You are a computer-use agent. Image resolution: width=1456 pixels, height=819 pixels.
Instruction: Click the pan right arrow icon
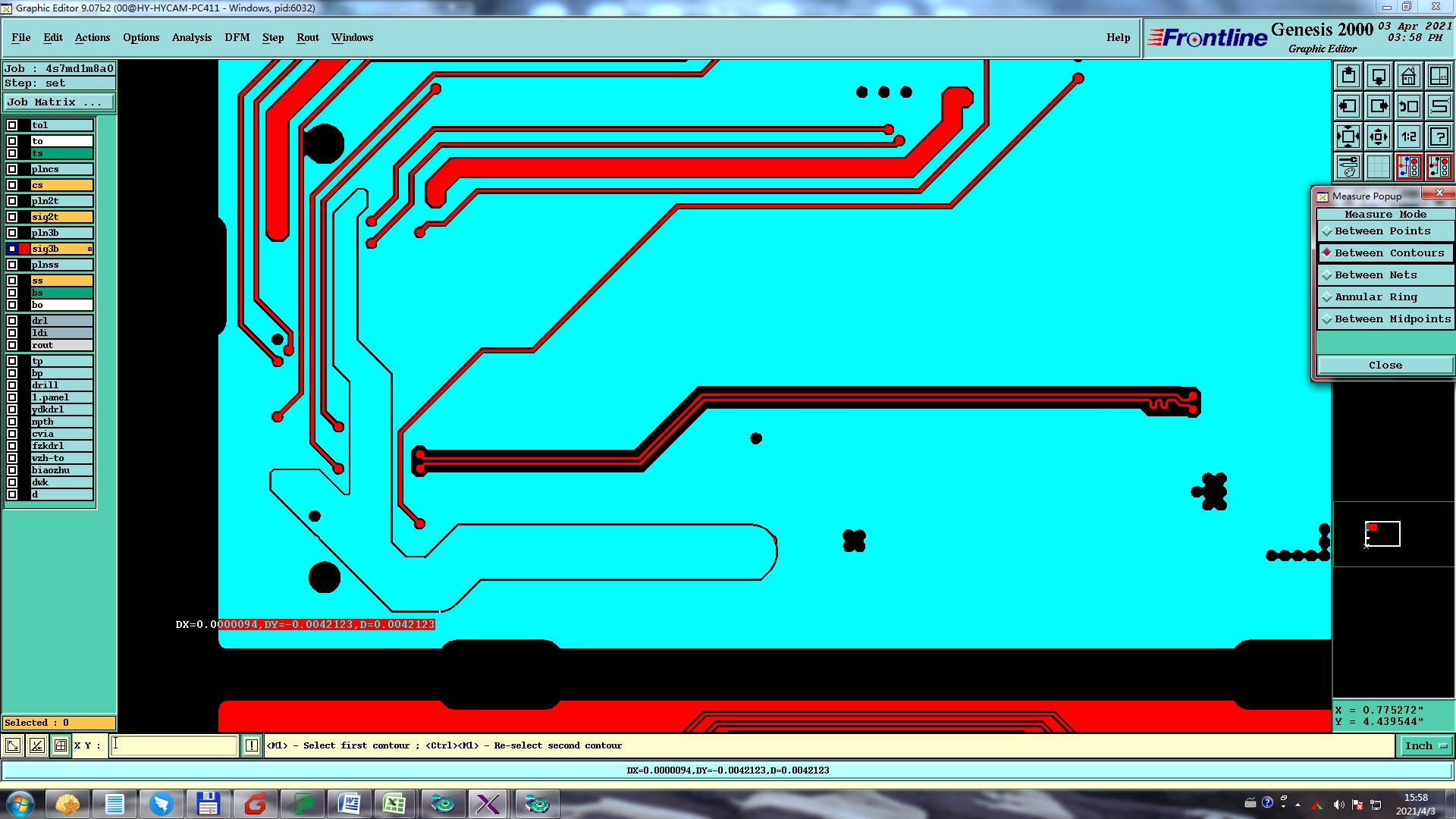[1379, 106]
